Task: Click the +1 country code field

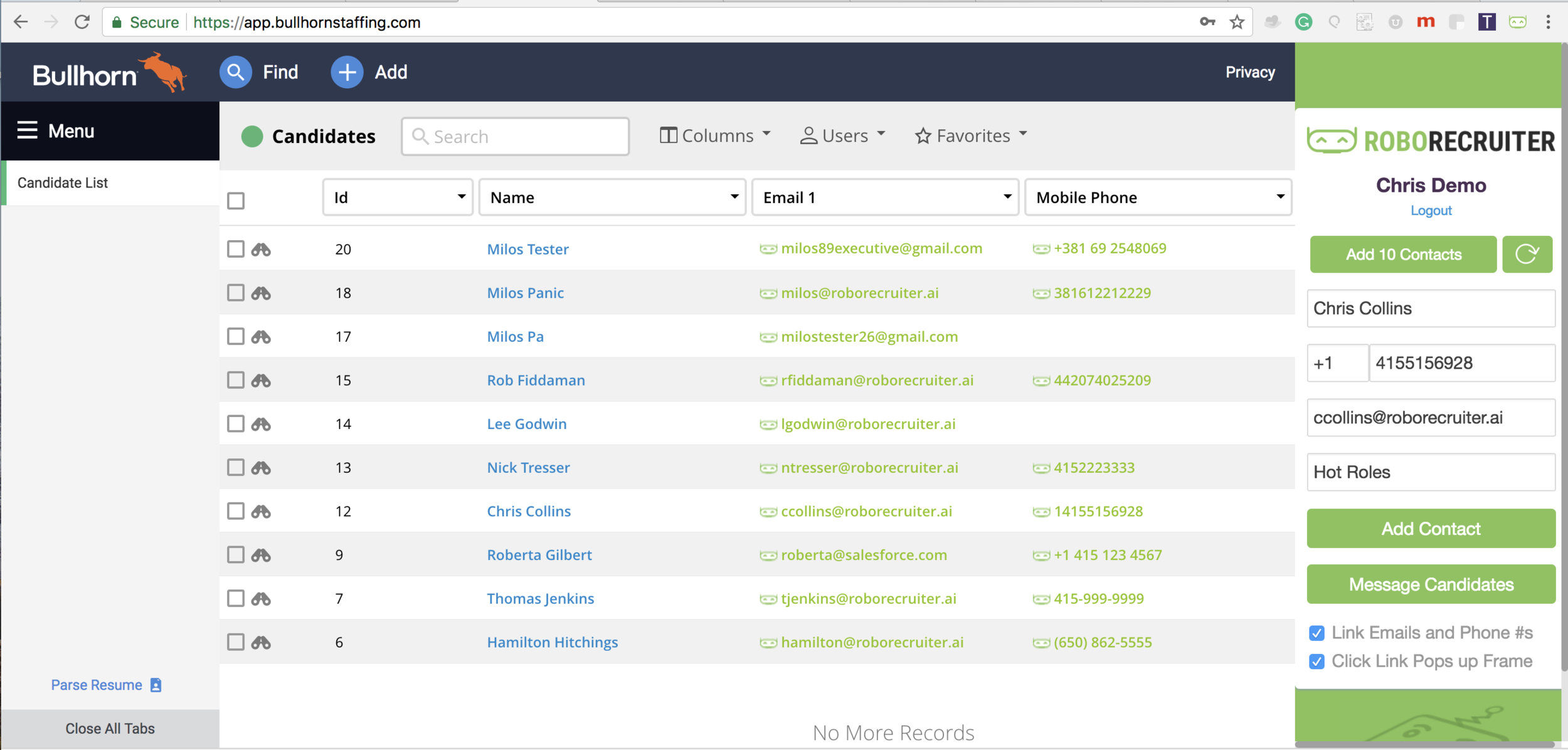Action: (x=1337, y=363)
